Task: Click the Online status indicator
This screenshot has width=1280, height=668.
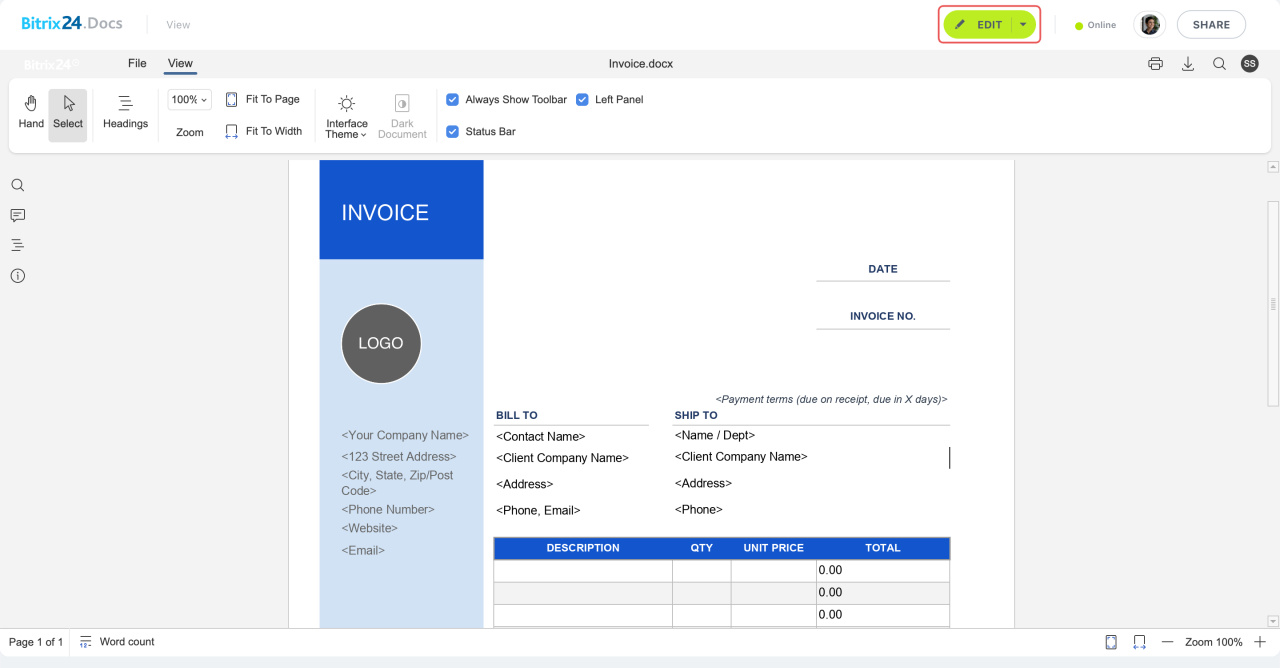Action: tap(1095, 25)
